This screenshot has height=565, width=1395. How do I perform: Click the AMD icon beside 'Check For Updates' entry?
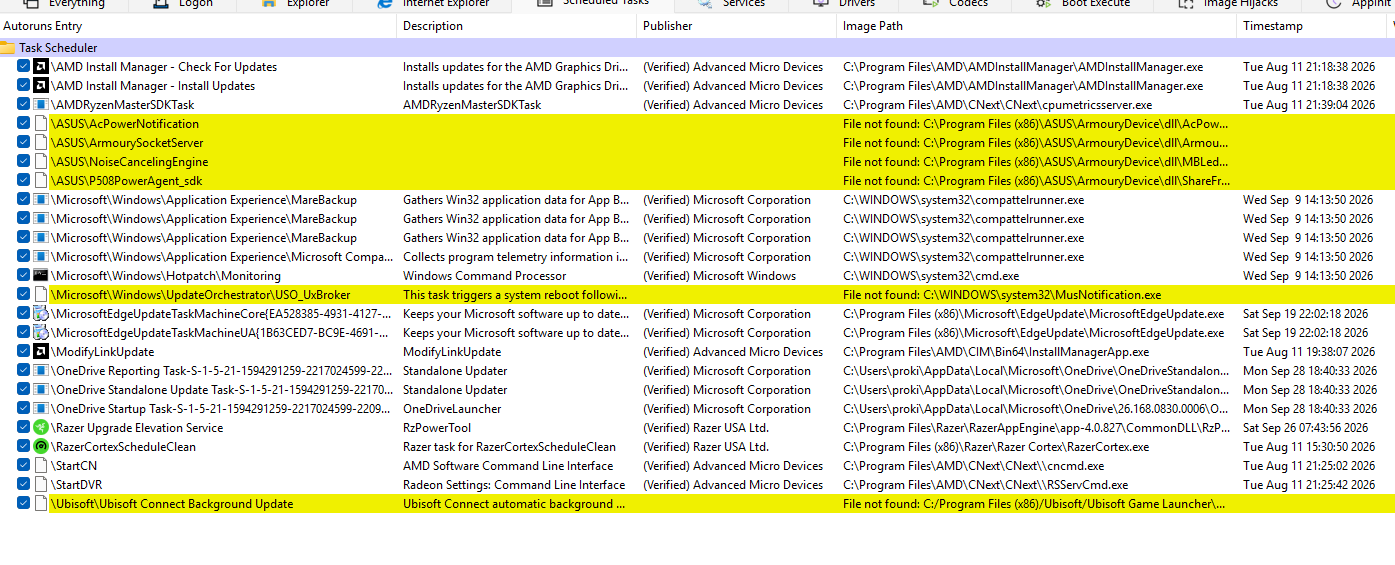point(41,67)
